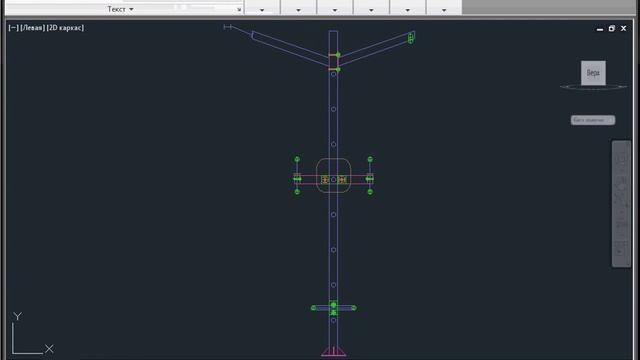The height and width of the screenshot is (360, 640).
Task: Click the navigation bar on right edge
Action: tap(621, 204)
